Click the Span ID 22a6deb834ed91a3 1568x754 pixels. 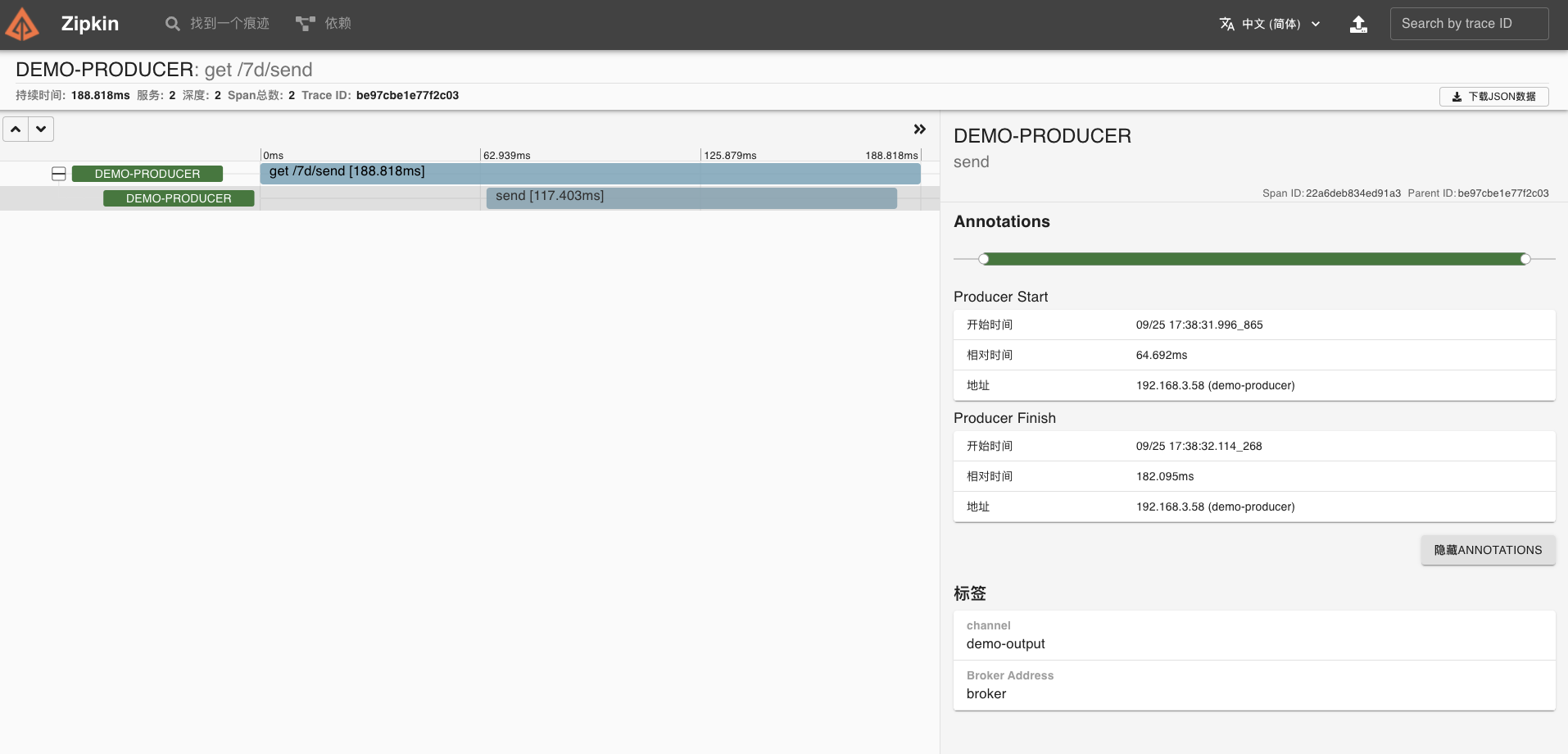coord(1353,193)
